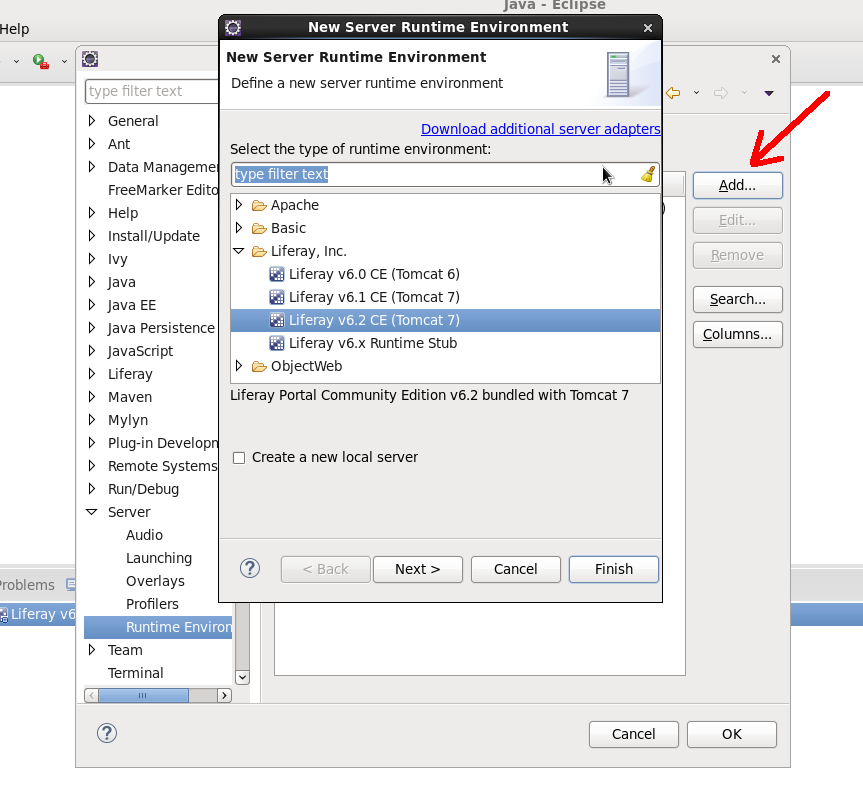
Task: Close the Preferences window
Action: click(x=775, y=59)
